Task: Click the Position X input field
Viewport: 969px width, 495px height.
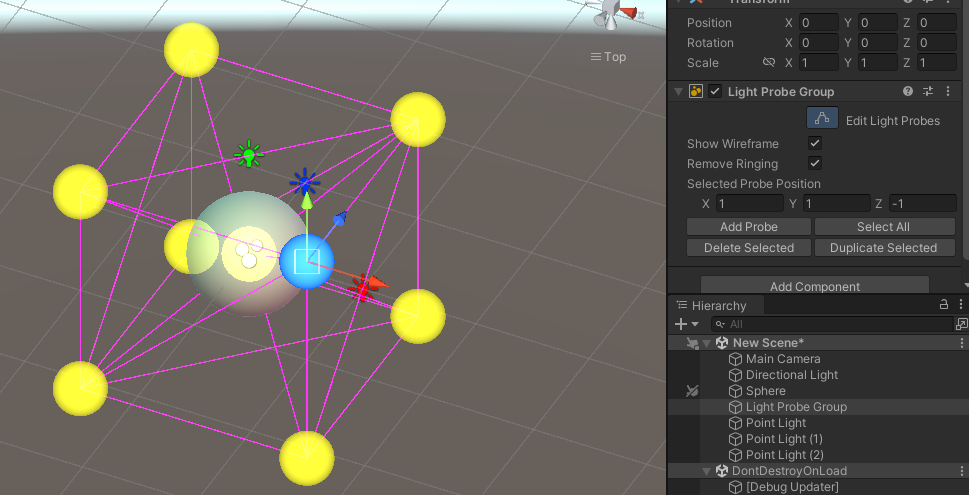Action: point(819,23)
